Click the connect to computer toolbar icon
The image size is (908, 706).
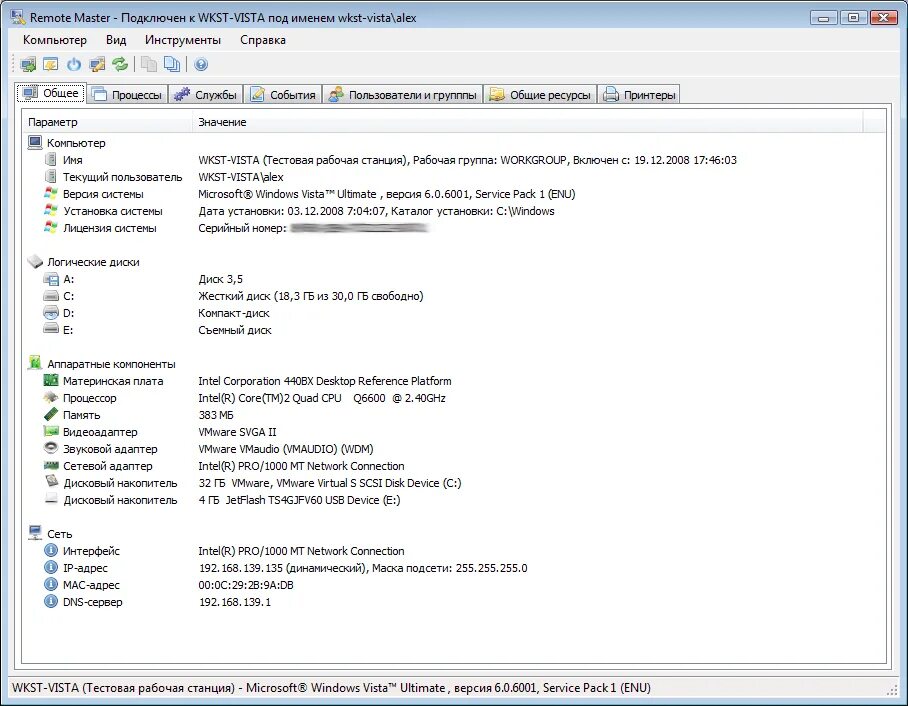(x=28, y=64)
